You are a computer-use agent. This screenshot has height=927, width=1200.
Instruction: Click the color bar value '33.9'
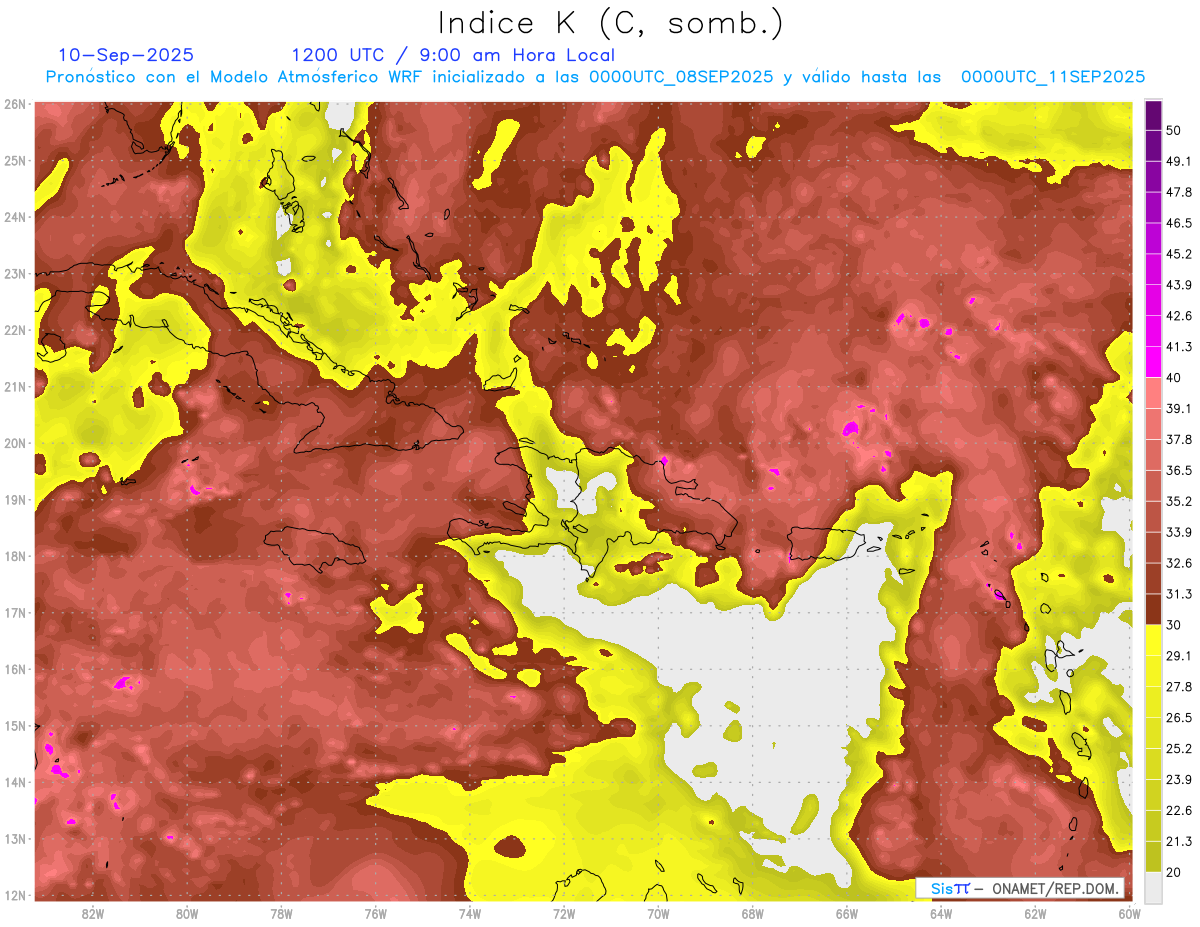(x=1178, y=532)
